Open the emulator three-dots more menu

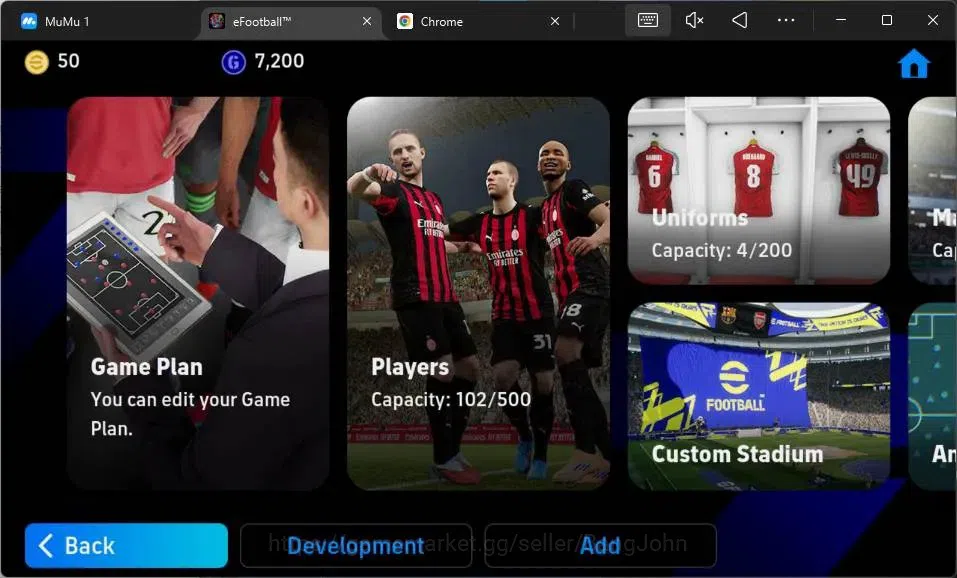tap(786, 21)
